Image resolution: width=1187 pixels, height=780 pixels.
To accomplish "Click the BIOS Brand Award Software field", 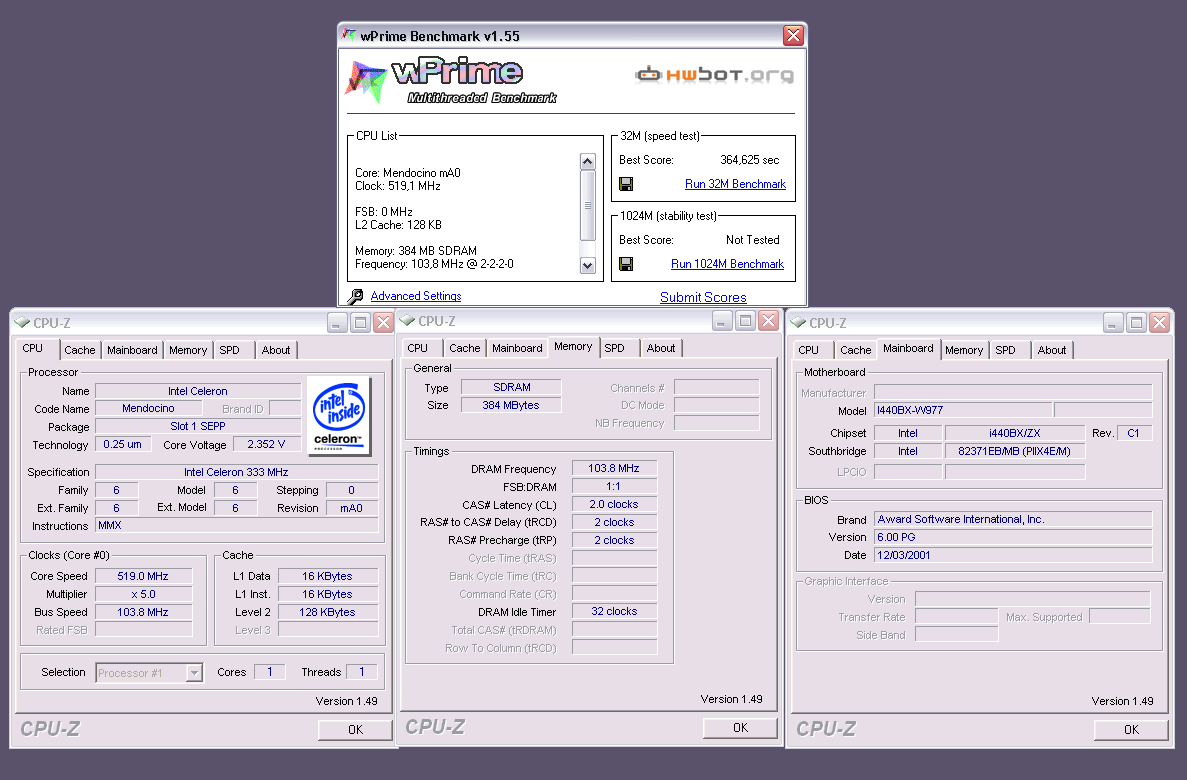I will click(1013, 519).
